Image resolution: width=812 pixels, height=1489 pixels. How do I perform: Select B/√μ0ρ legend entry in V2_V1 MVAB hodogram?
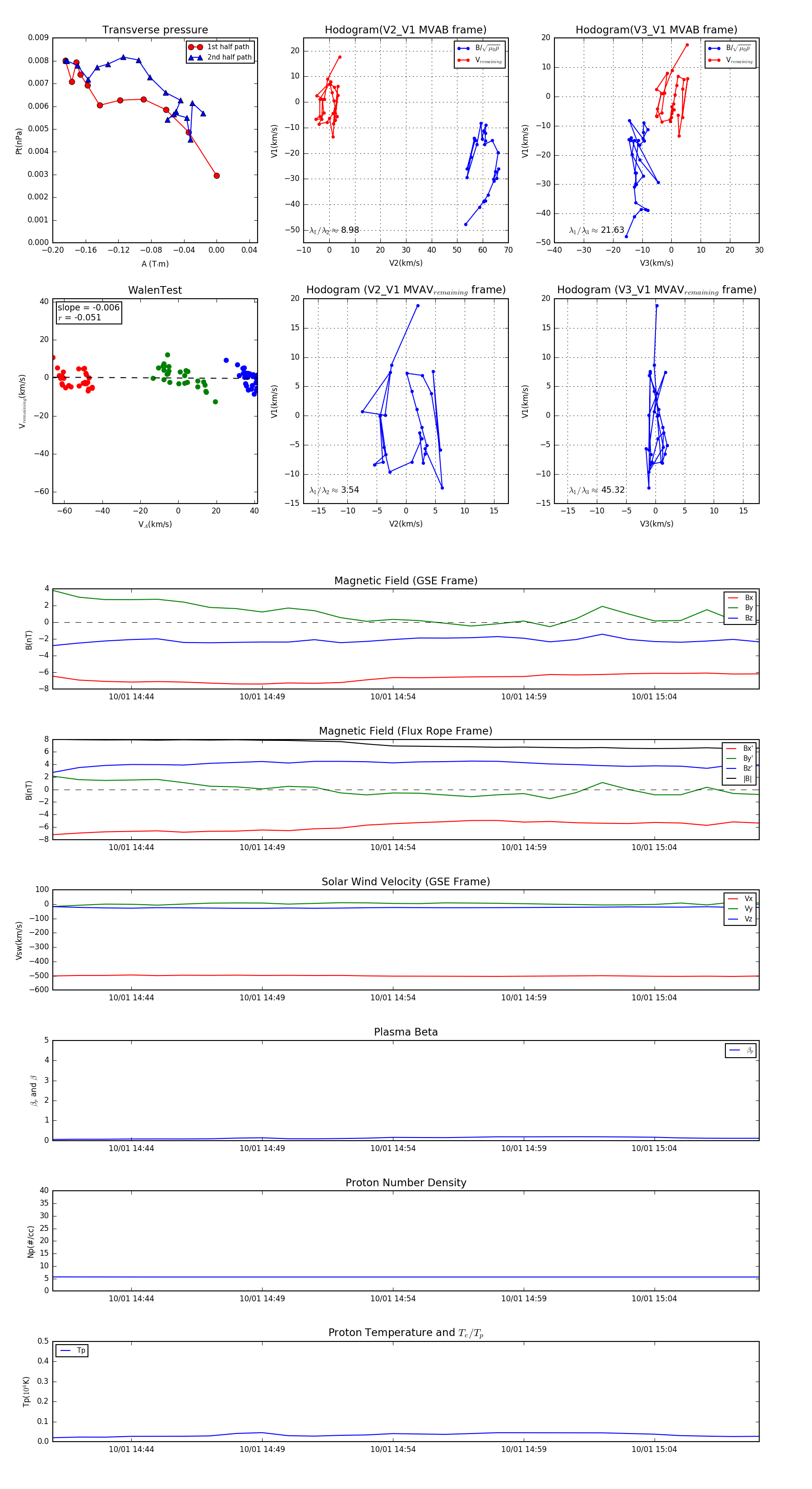pyautogui.click(x=479, y=48)
